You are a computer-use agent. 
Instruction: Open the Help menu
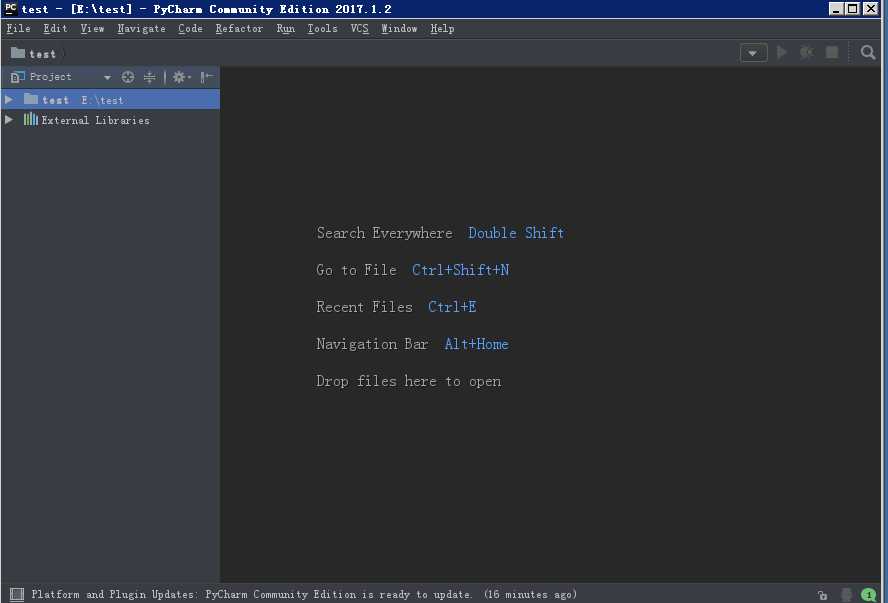point(442,28)
